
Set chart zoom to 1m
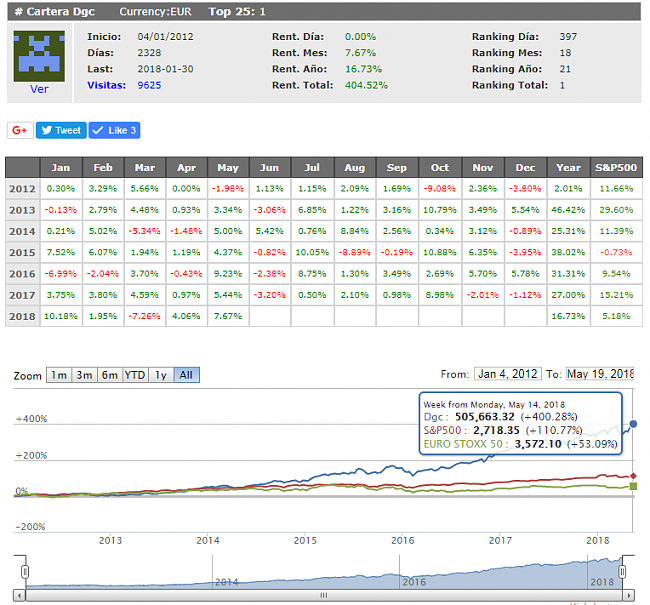pos(59,375)
